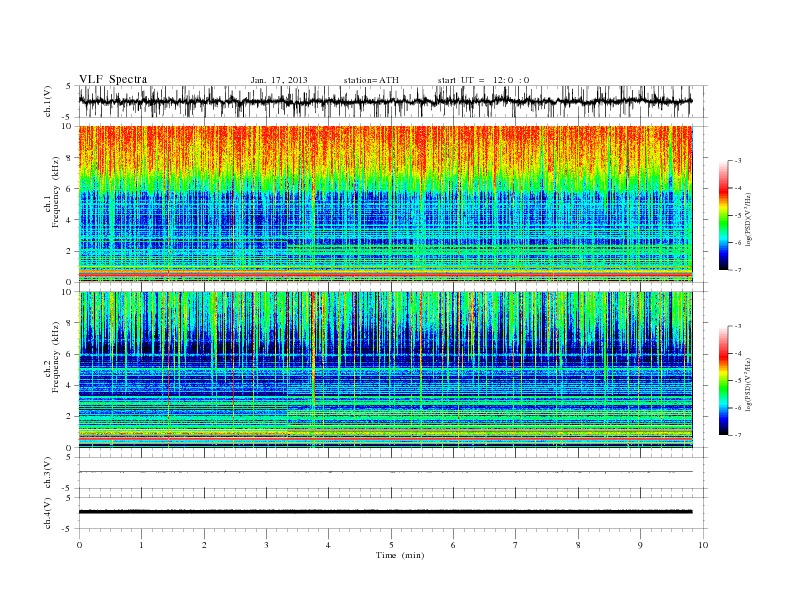Select the date text "Jan. 17, 2013"
The height and width of the screenshot is (612, 792).
tap(279, 80)
